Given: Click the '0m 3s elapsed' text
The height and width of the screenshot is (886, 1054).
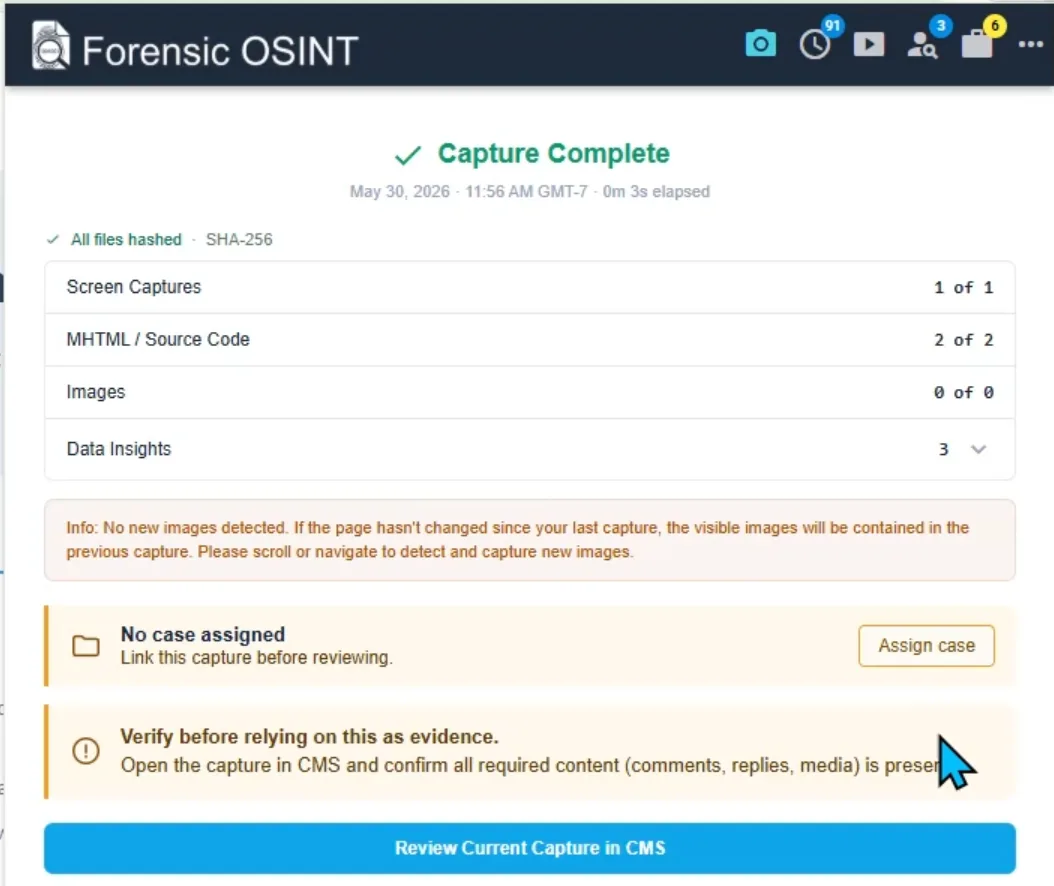Looking at the screenshot, I should point(656,192).
